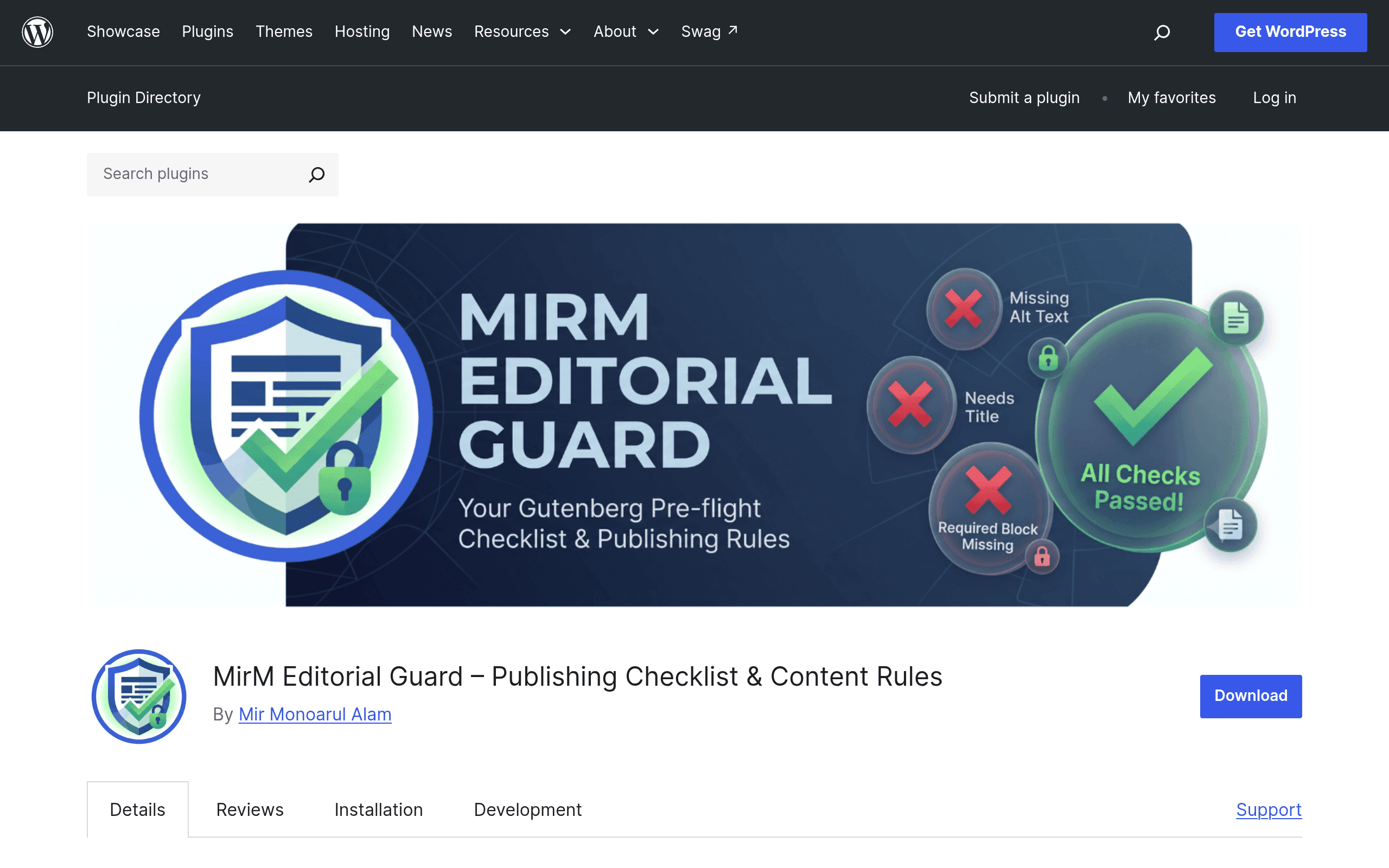Go to Plugin Directory
This screenshot has height=868, width=1389.
click(143, 98)
